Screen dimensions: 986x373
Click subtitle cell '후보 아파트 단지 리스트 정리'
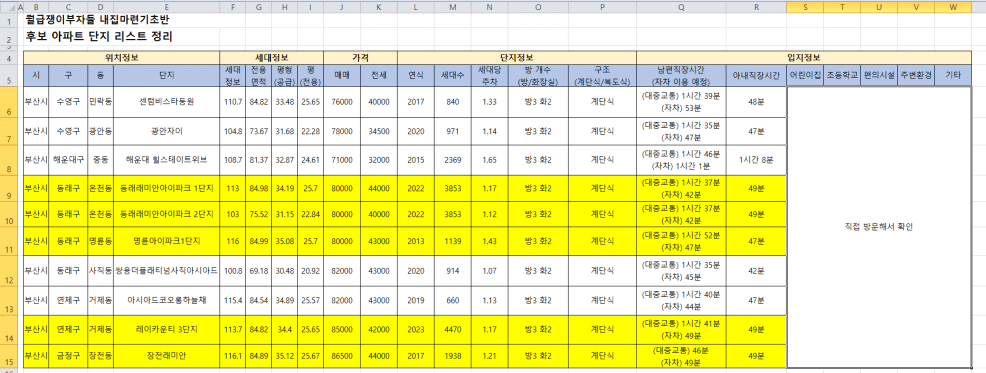point(99,36)
